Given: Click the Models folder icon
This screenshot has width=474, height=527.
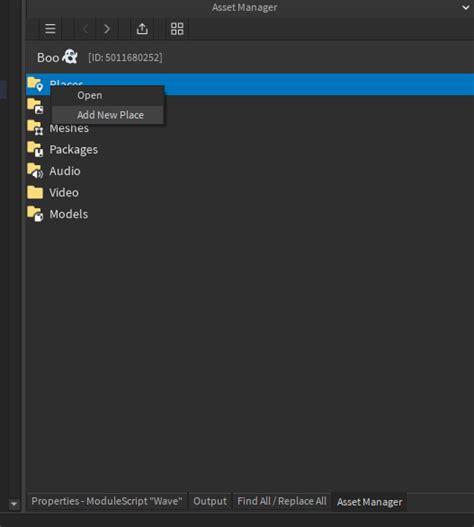Looking at the screenshot, I should point(35,214).
